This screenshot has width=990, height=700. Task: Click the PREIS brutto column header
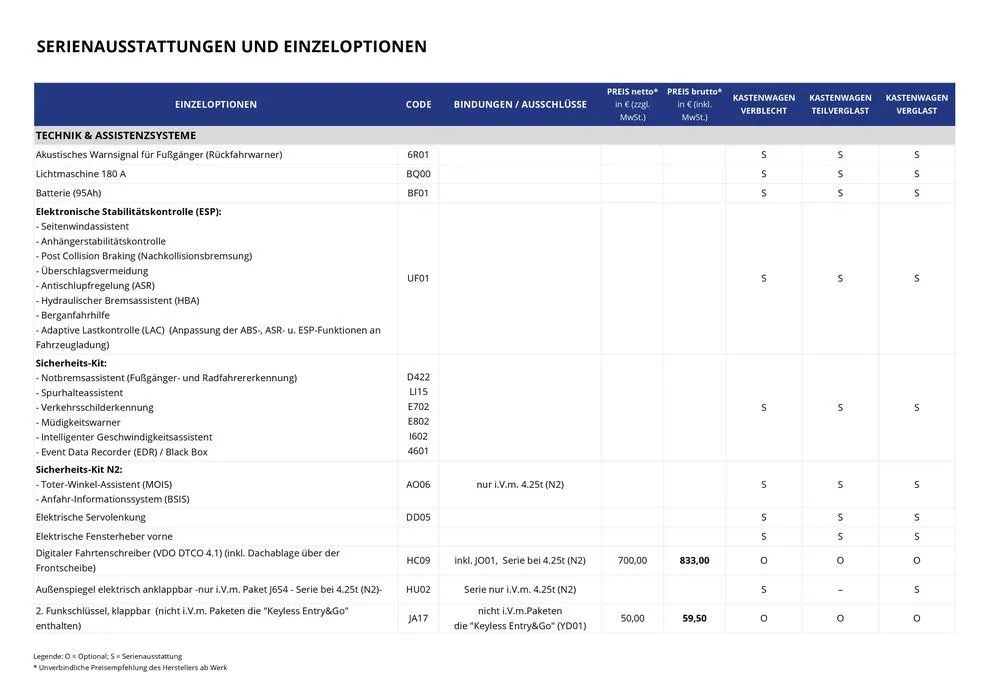tap(694, 104)
